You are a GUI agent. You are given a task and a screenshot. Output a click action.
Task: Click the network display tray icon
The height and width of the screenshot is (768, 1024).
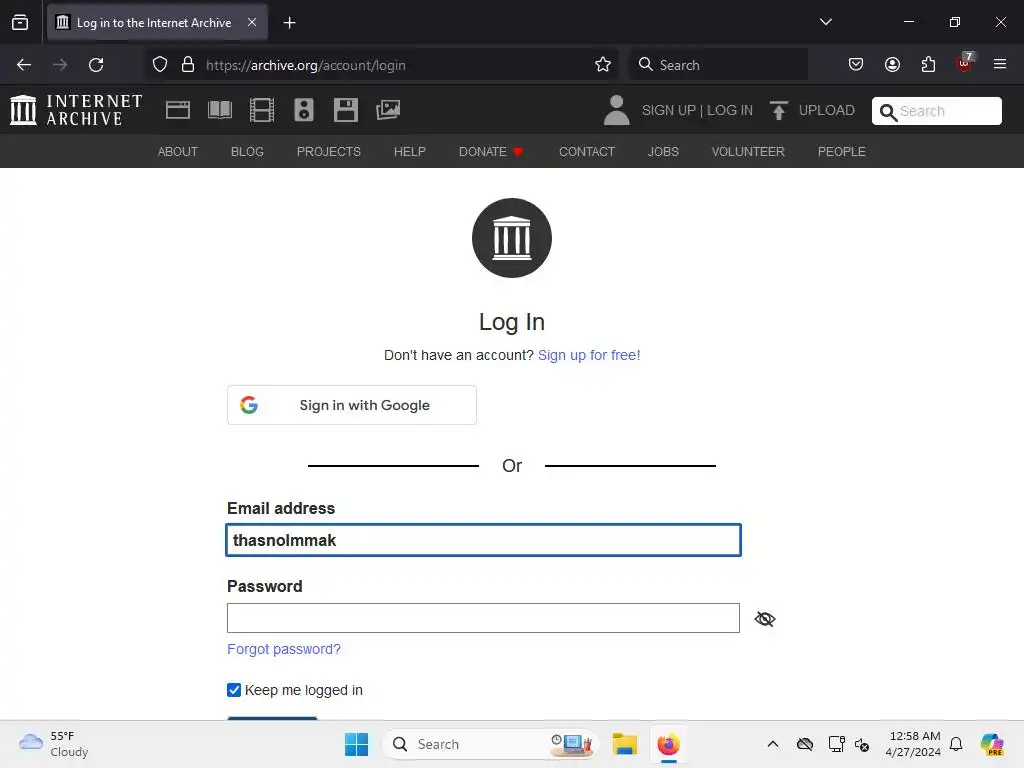coord(836,744)
